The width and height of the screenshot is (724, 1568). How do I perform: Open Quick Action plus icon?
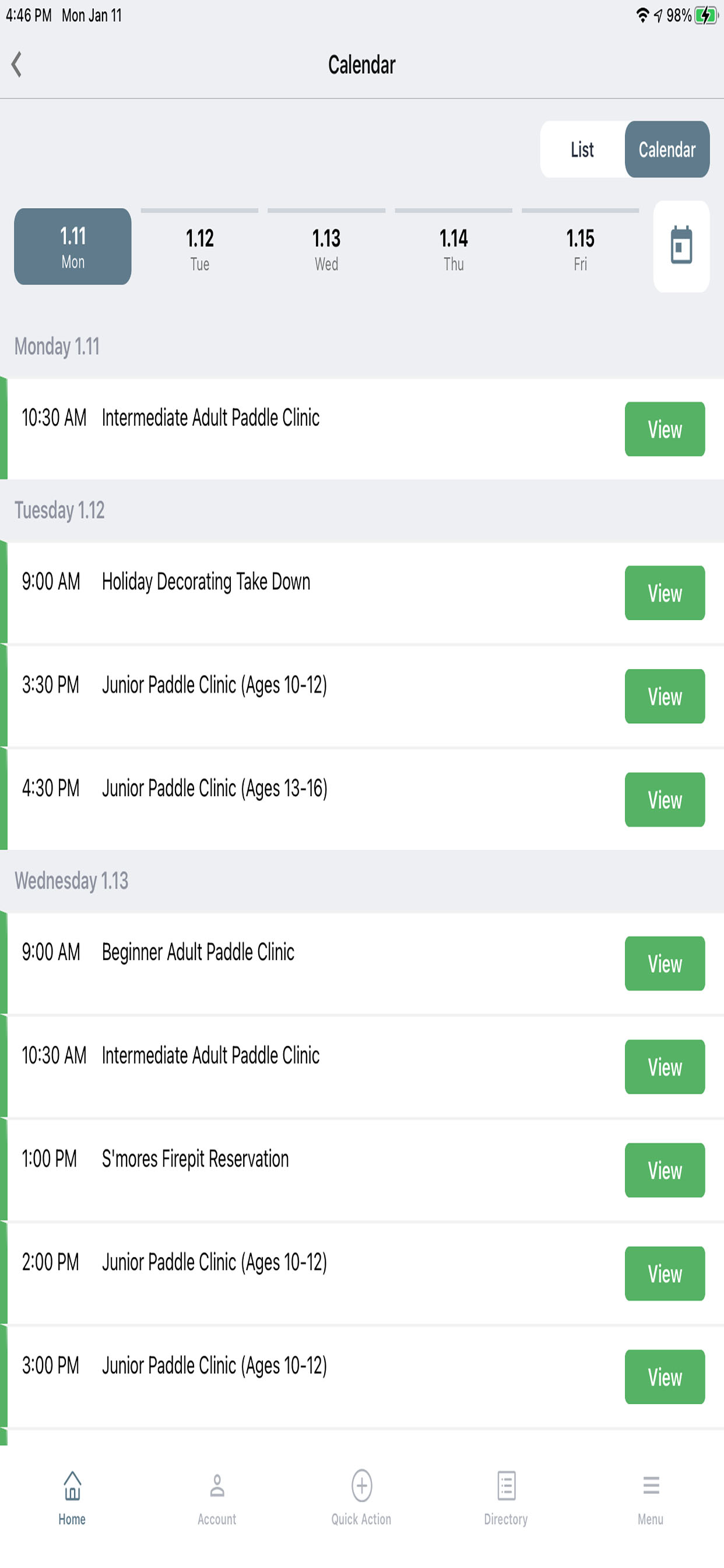(x=362, y=1485)
